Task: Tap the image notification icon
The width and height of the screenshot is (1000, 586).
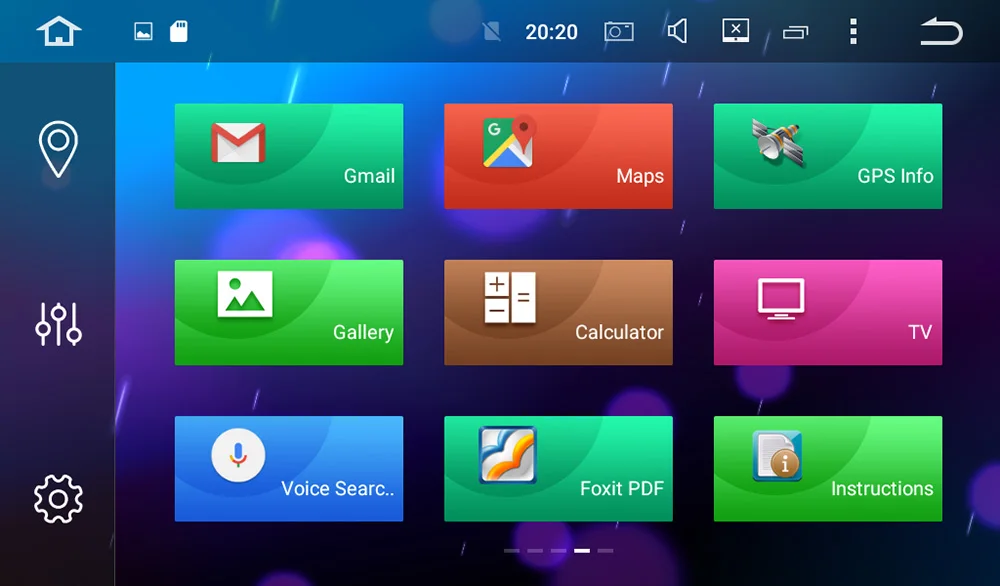Action: (x=143, y=31)
